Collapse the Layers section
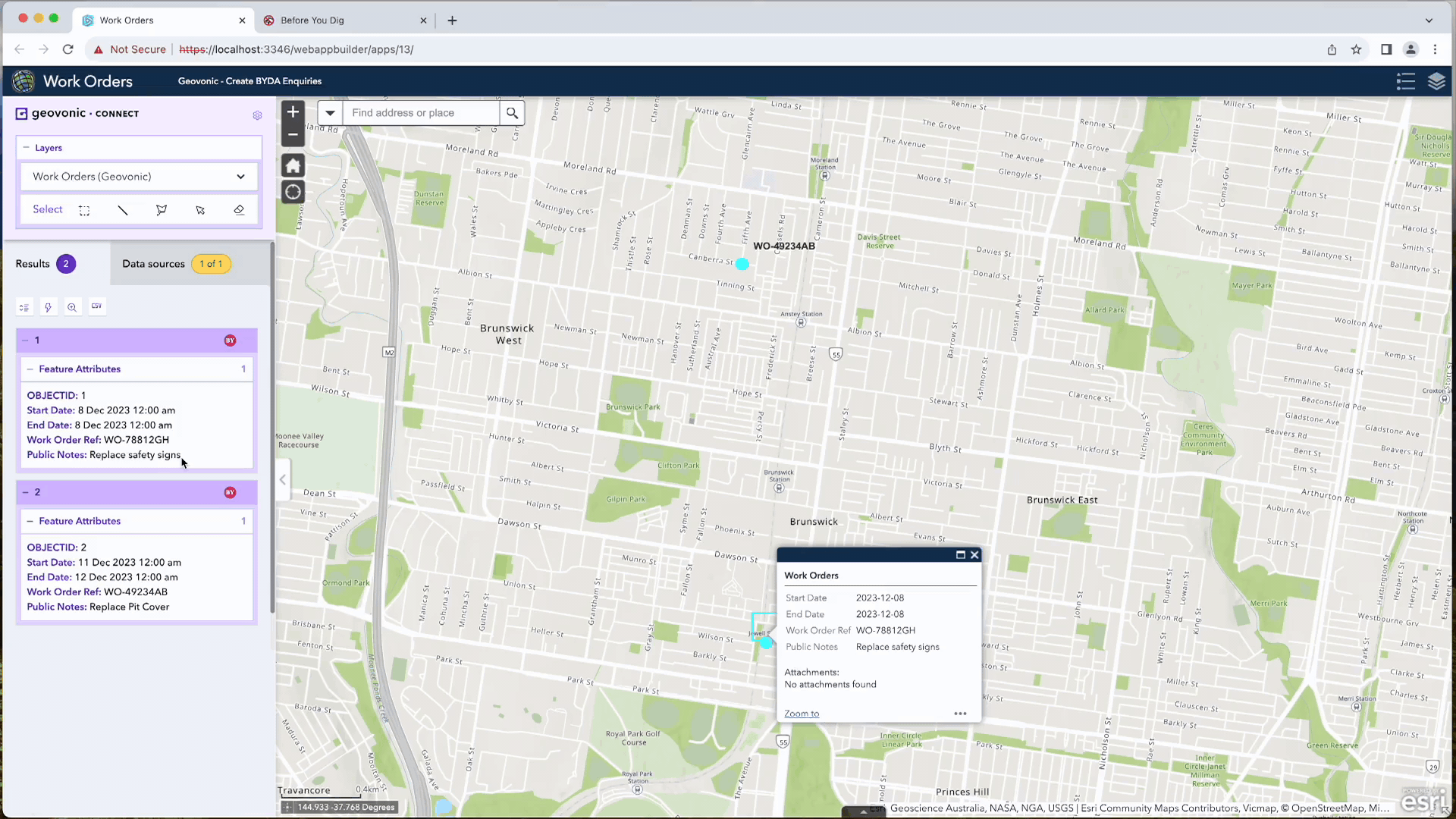1456x819 pixels. click(x=25, y=147)
